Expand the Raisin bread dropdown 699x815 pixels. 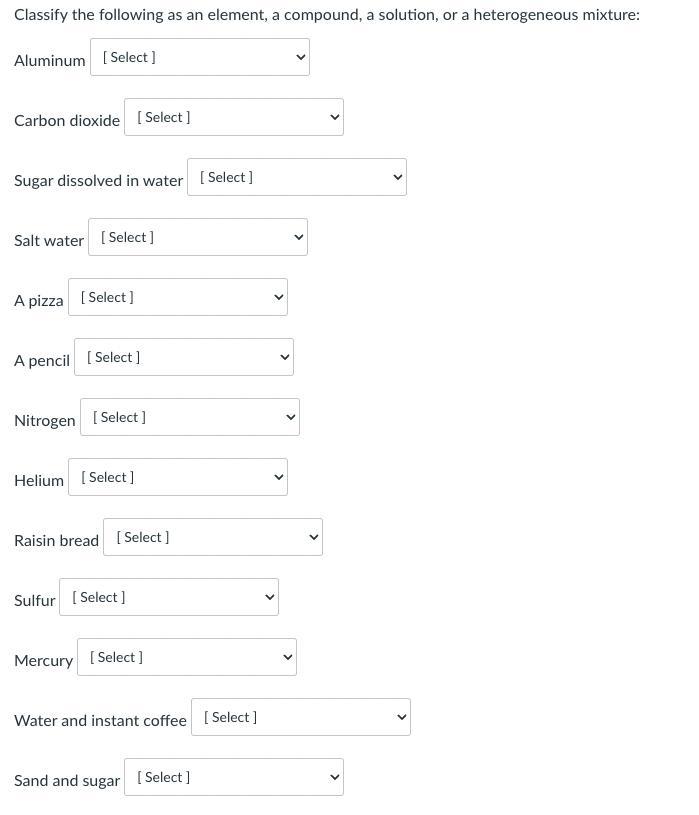[212, 537]
